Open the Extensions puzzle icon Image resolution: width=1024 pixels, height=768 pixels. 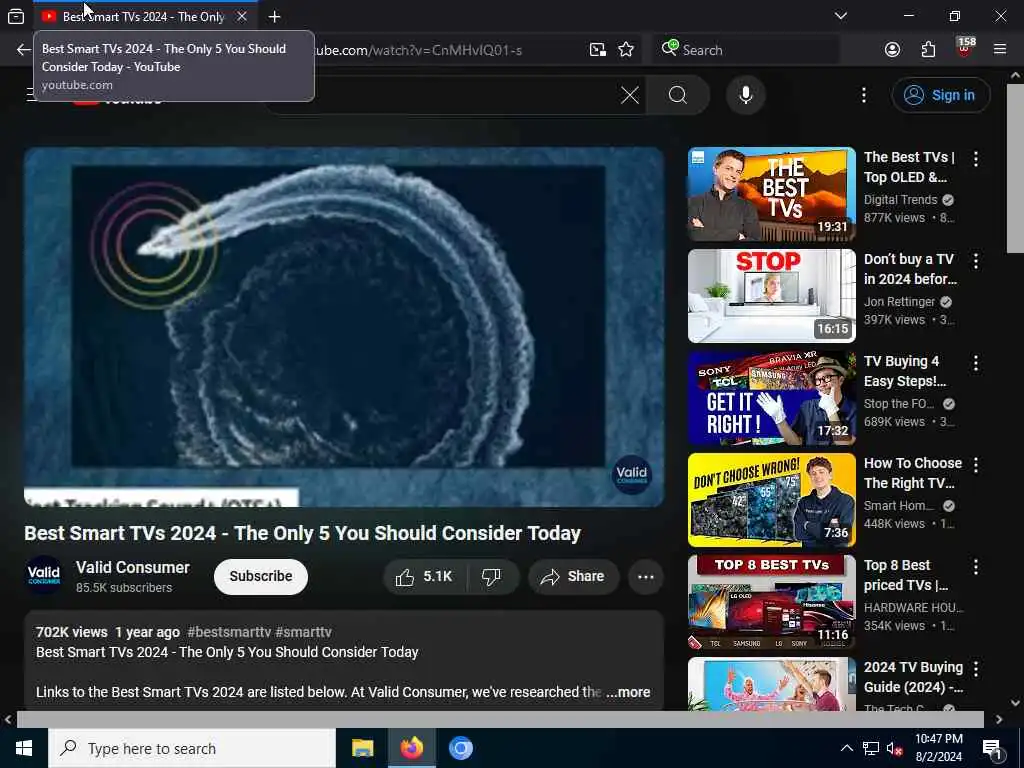928,50
